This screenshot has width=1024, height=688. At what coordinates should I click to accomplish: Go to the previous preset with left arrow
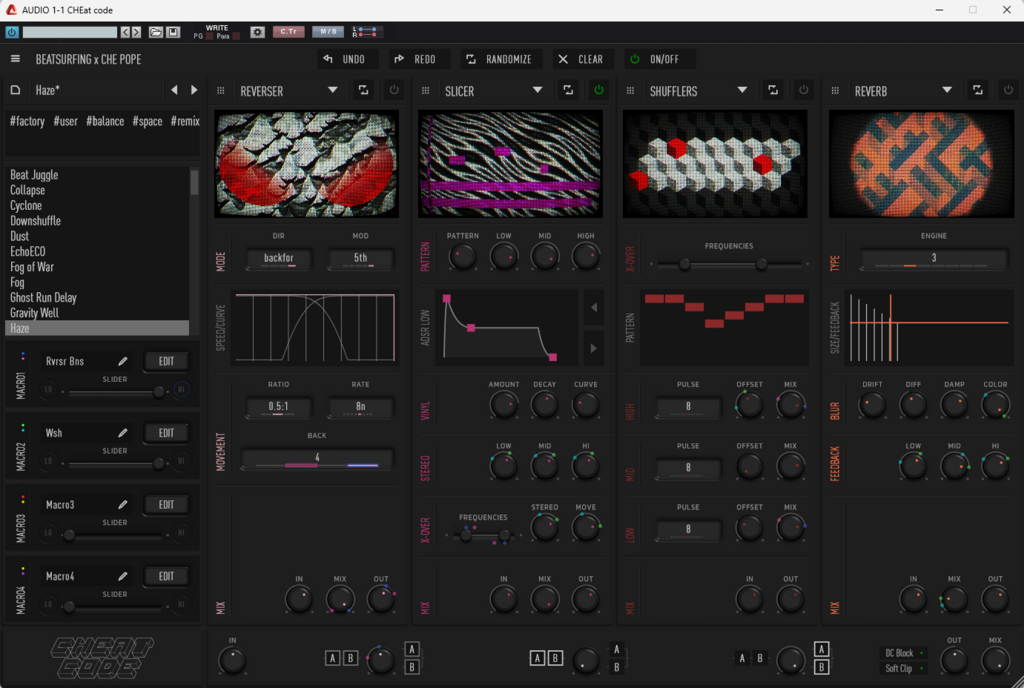pyautogui.click(x=174, y=90)
